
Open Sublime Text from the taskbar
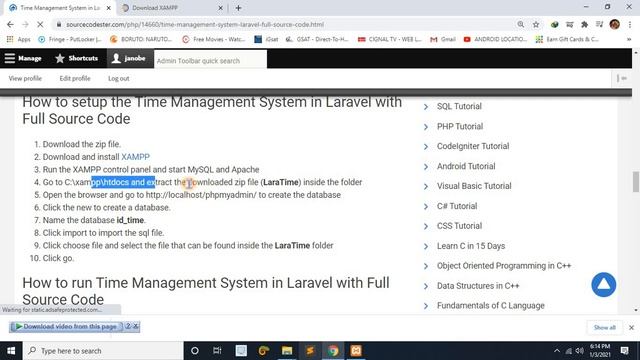pyautogui.click(x=310, y=351)
